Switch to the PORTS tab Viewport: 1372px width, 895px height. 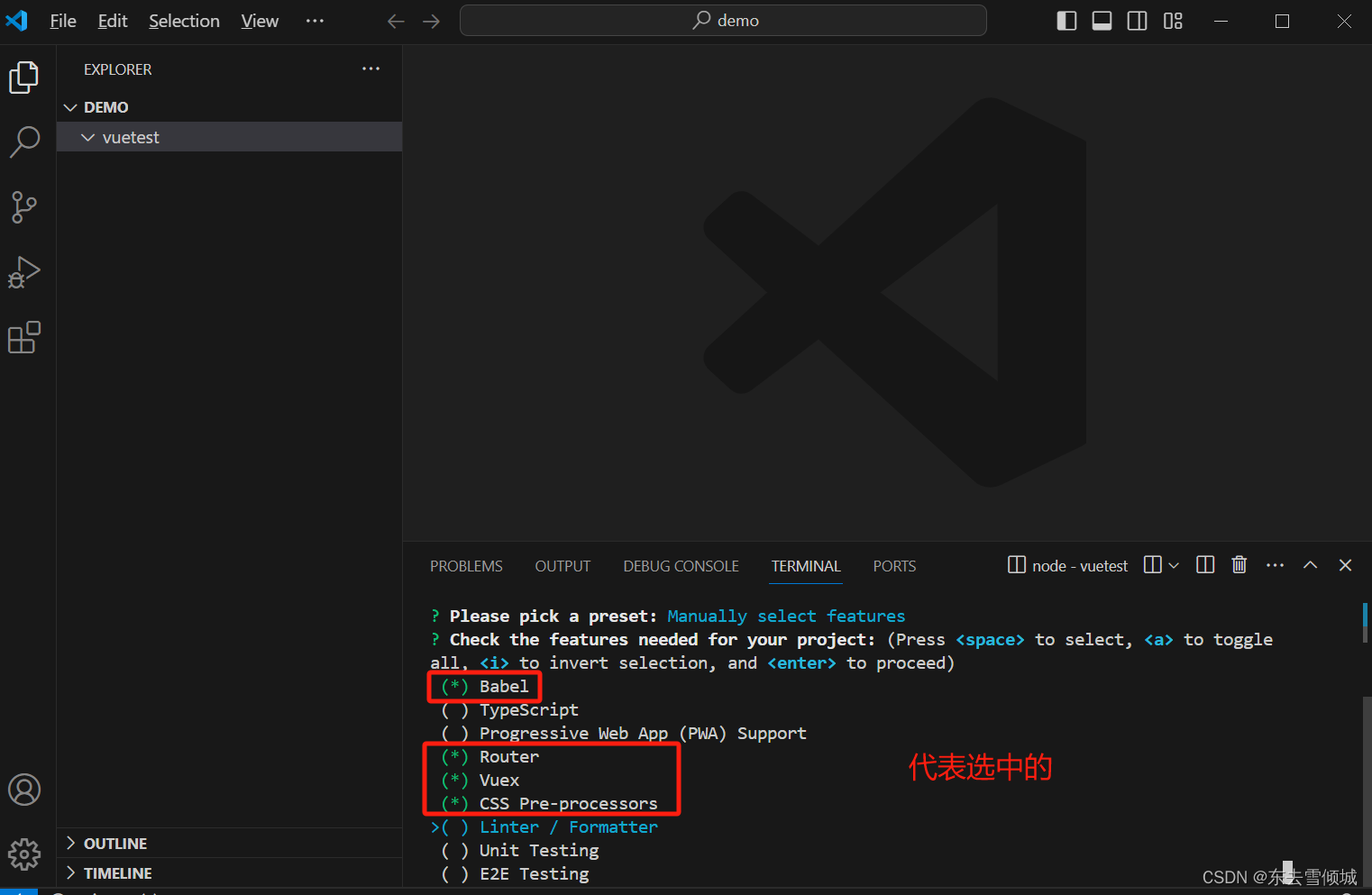point(894,566)
